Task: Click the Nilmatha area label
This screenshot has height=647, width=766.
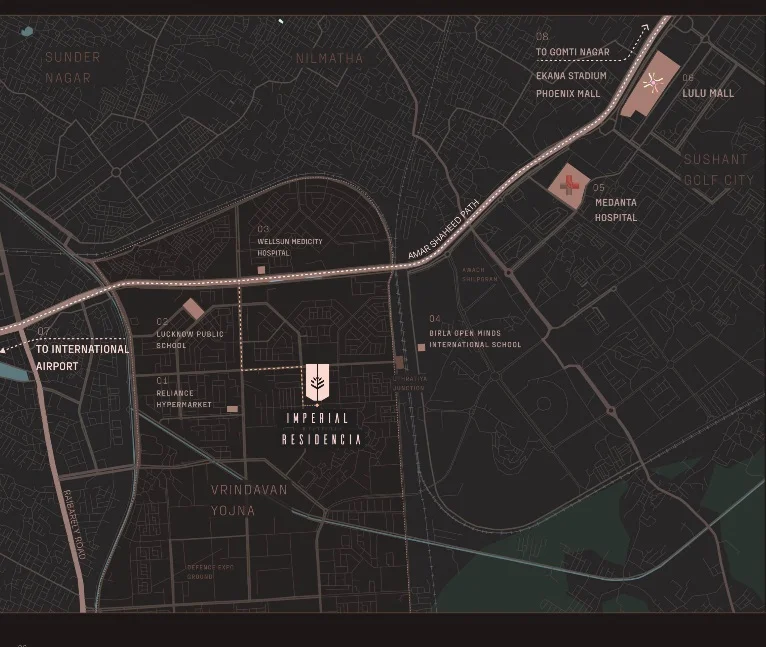Action: click(329, 58)
